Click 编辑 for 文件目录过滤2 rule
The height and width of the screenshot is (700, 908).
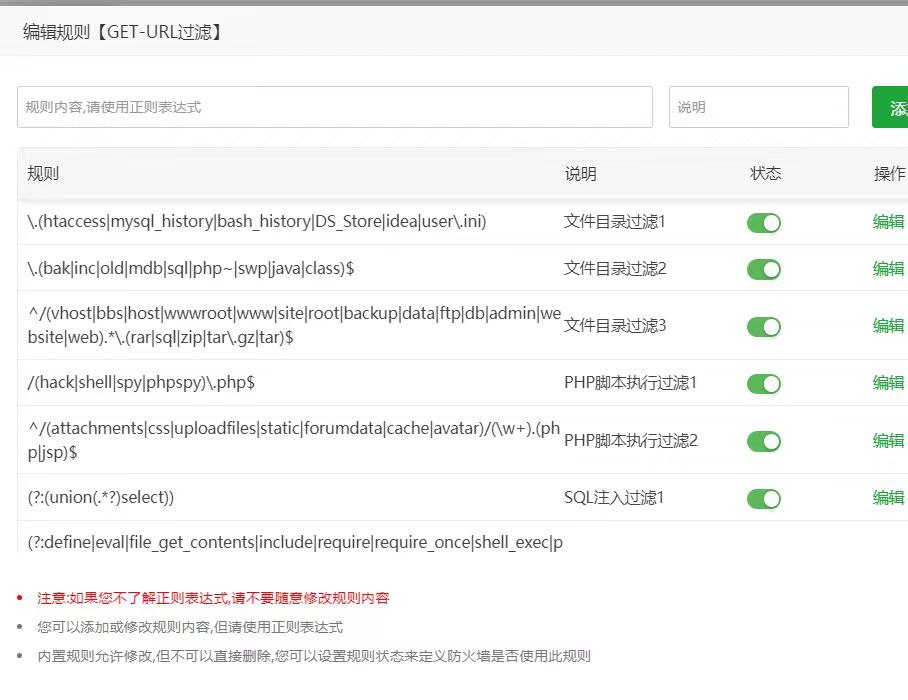[888, 269]
